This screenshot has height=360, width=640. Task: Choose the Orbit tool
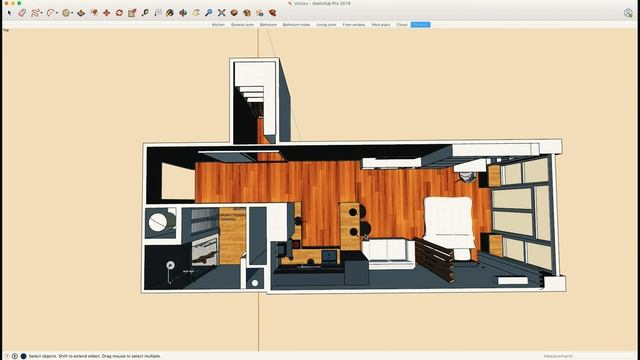point(183,13)
